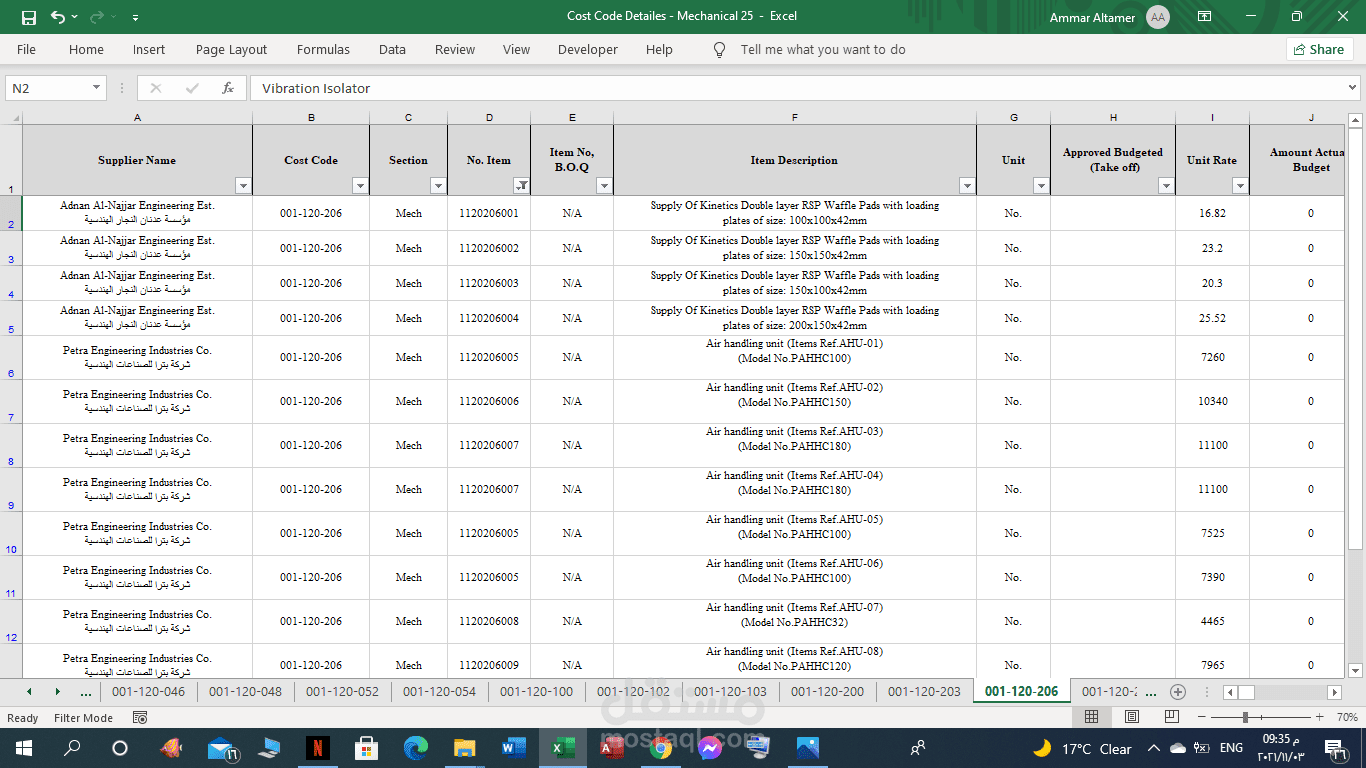This screenshot has width=1366, height=768.
Task: Open the filtered No. Item dropdown
Action: 521,186
